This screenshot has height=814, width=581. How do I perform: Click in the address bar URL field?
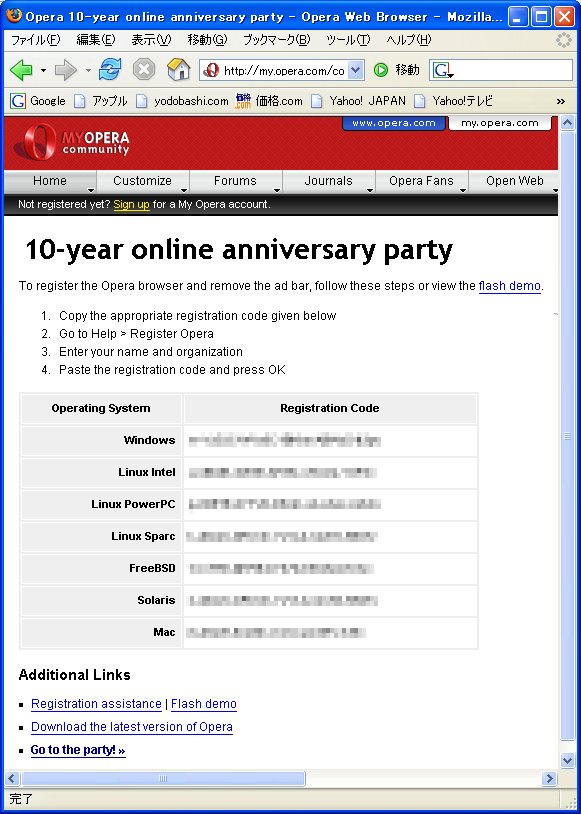click(284, 70)
